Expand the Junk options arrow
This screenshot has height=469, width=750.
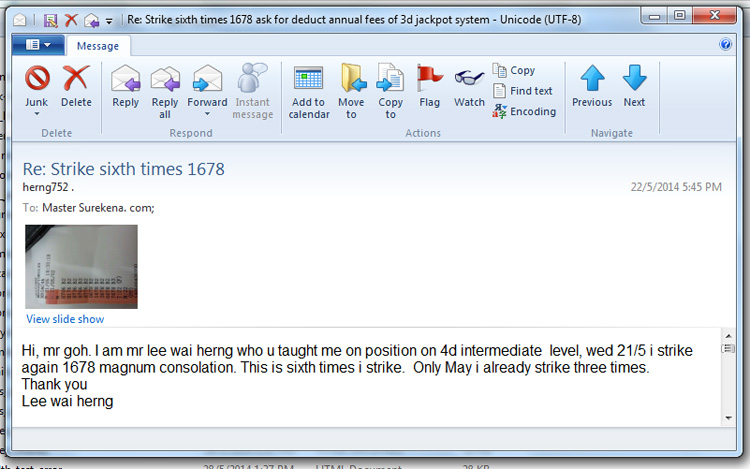(37, 114)
